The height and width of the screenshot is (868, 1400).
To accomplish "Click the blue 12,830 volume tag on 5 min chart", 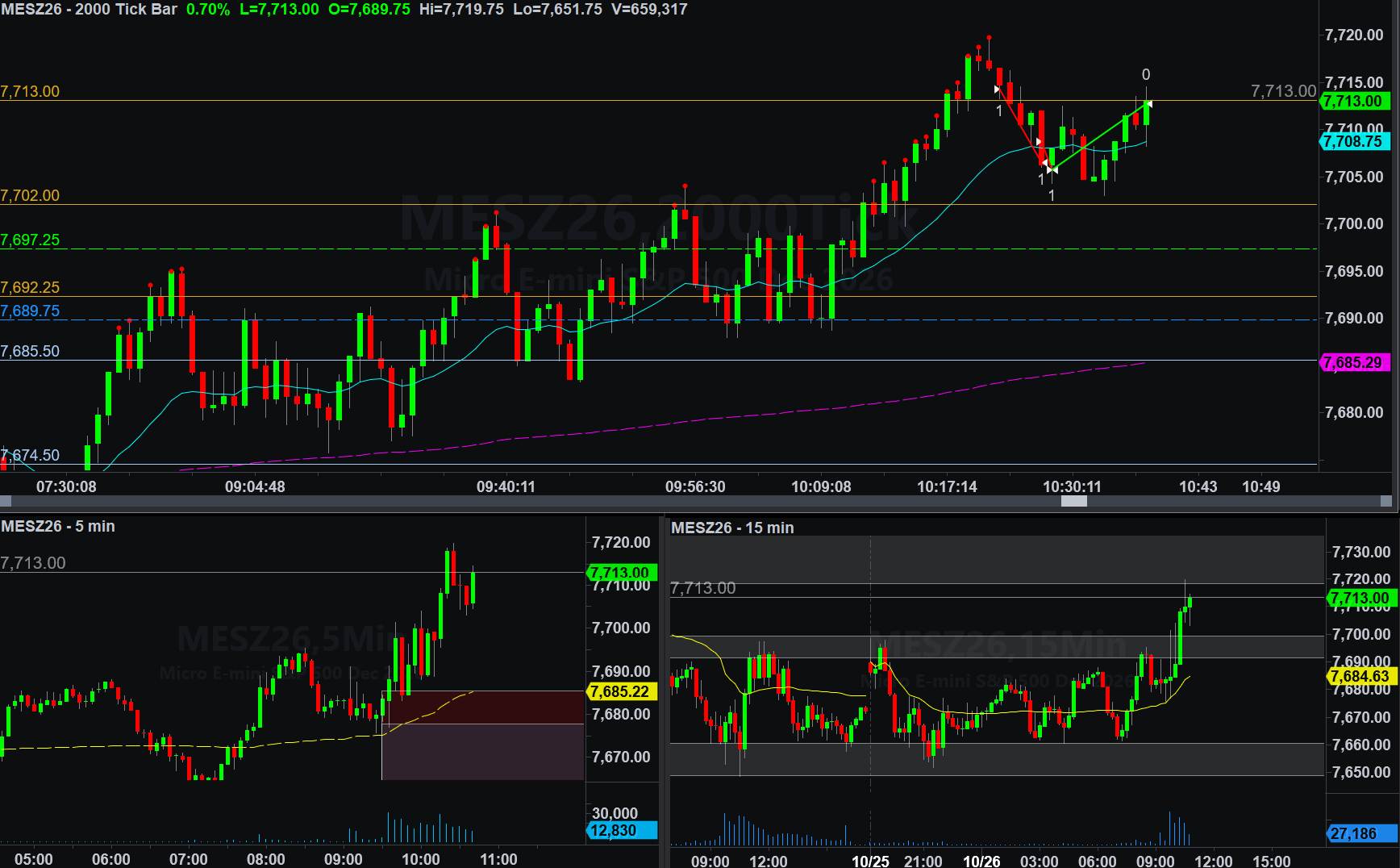I will (x=622, y=830).
